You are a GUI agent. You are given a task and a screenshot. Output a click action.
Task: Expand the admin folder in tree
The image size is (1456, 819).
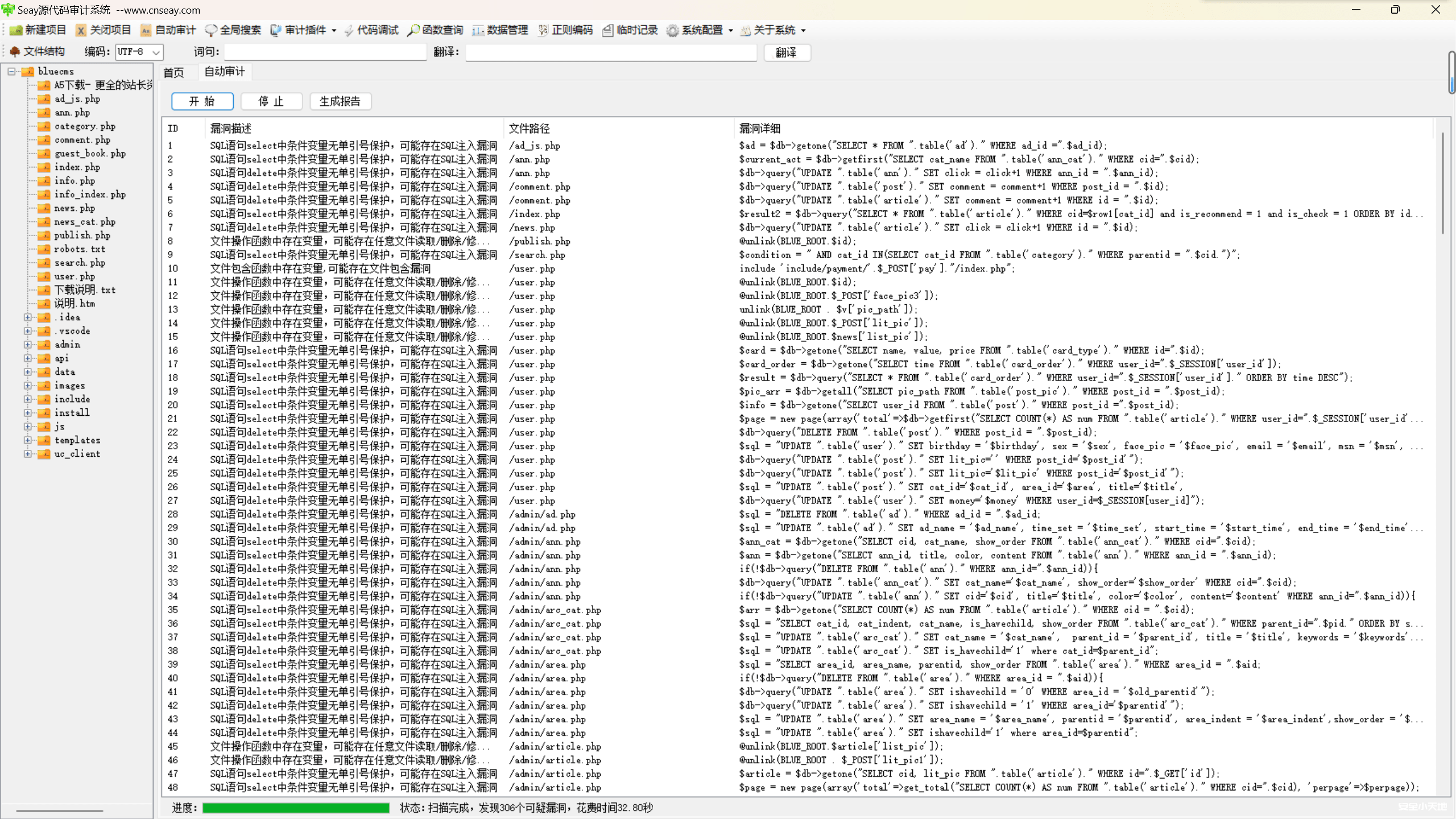tap(27, 345)
